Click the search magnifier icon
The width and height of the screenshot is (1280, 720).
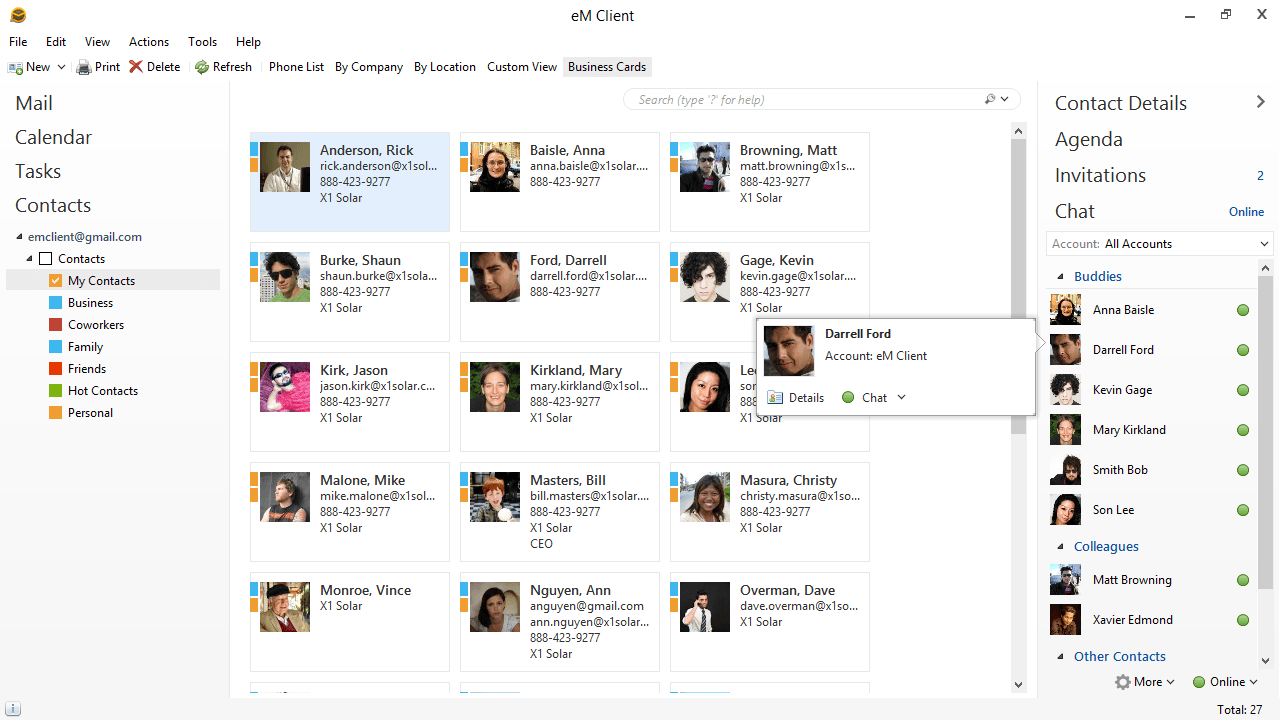(990, 99)
